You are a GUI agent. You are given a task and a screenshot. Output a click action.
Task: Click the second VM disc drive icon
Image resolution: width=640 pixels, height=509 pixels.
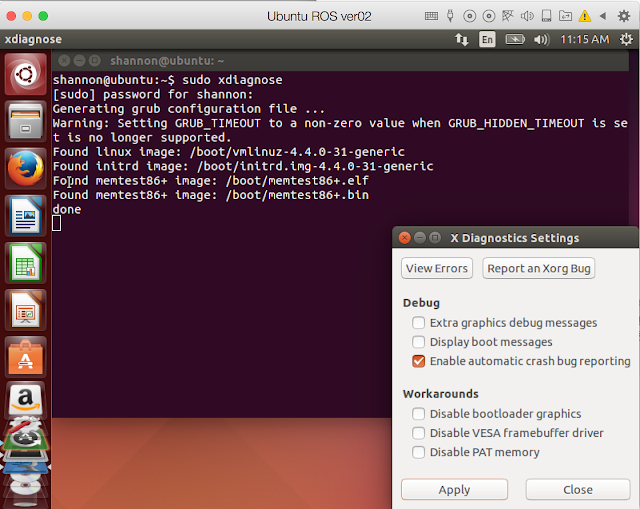pos(489,16)
